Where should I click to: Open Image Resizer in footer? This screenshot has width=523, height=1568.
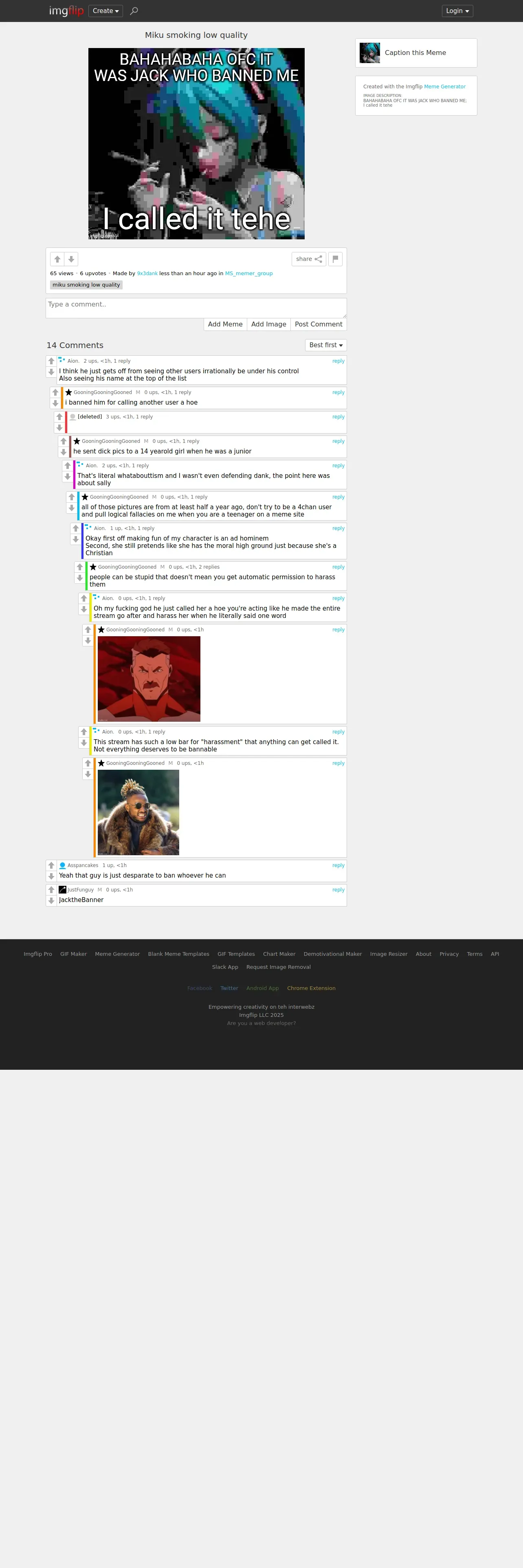click(389, 955)
